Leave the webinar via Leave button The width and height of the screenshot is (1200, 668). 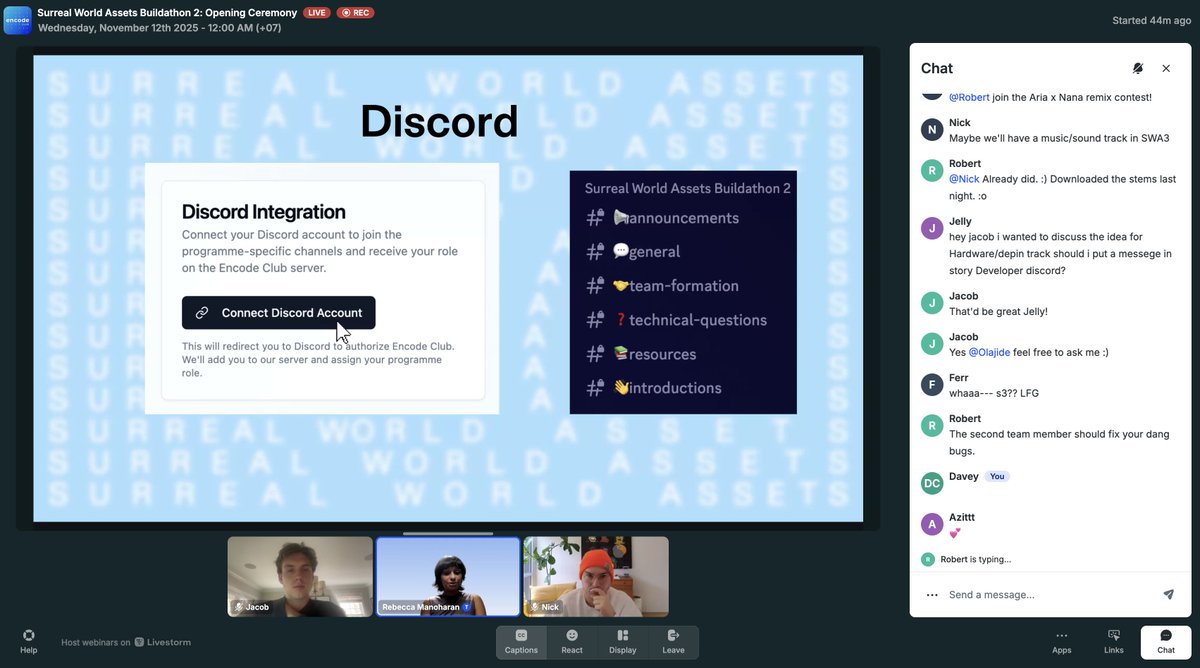[673, 642]
